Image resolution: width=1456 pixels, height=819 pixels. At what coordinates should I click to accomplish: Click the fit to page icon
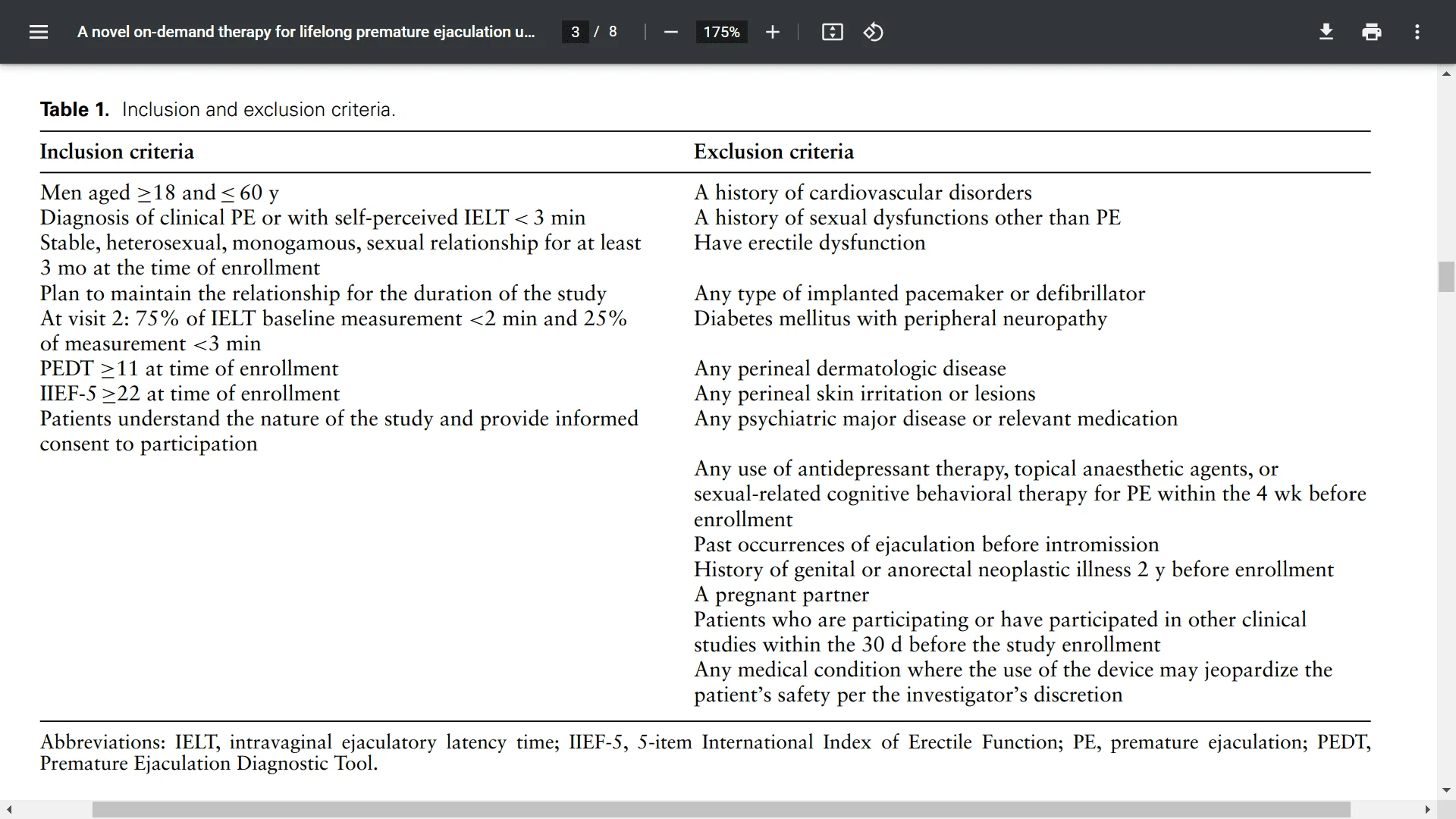click(832, 32)
